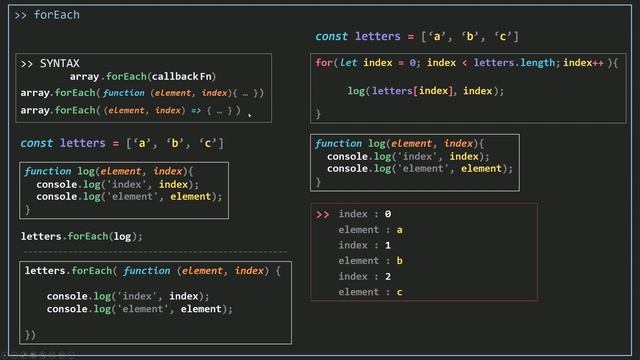Click output line 'index : 2'
The height and width of the screenshot is (360, 640).
(x=364, y=276)
